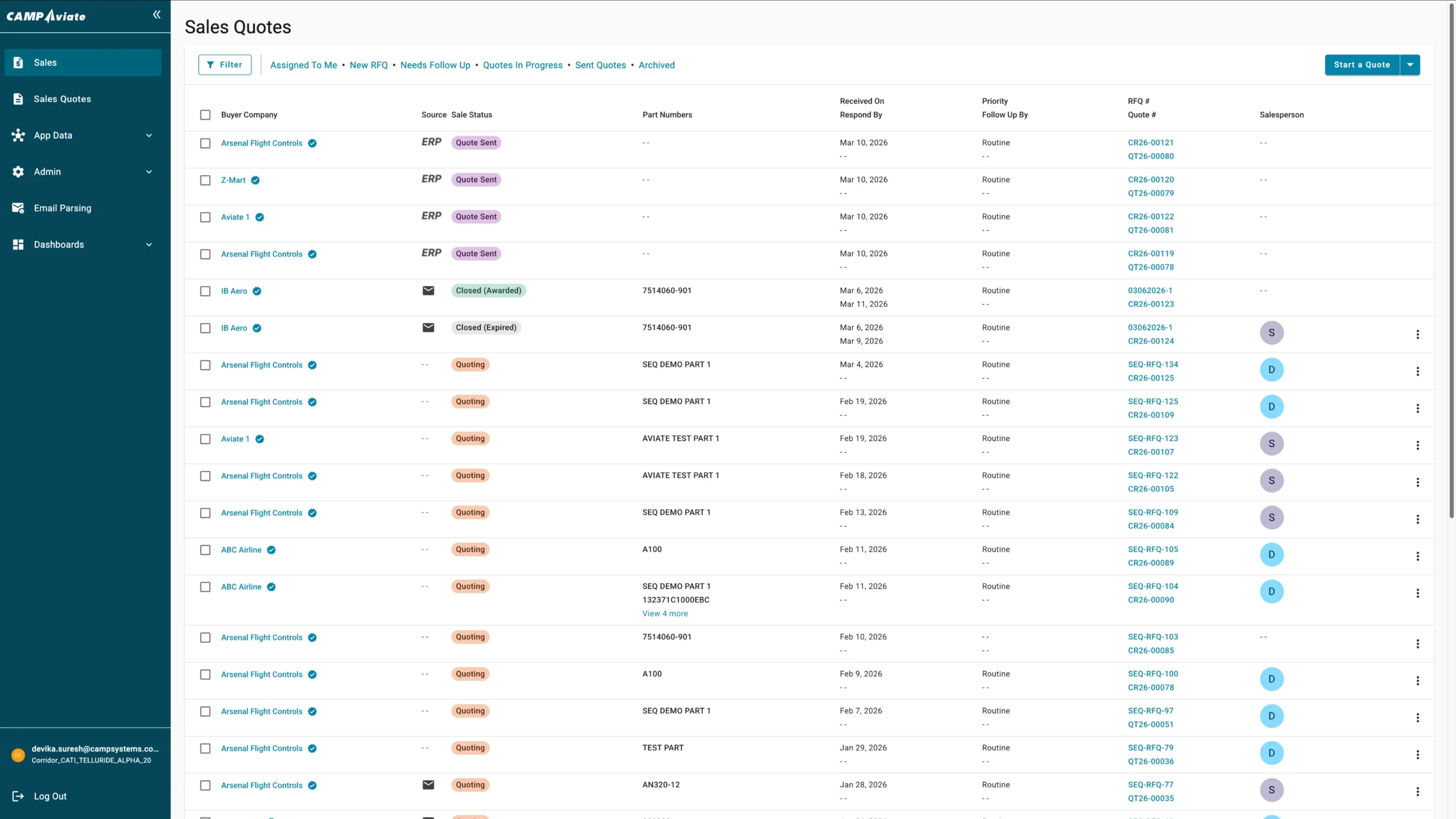
Task: Click email source icon for Closed (Awarded) row
Action: (428, 291)
